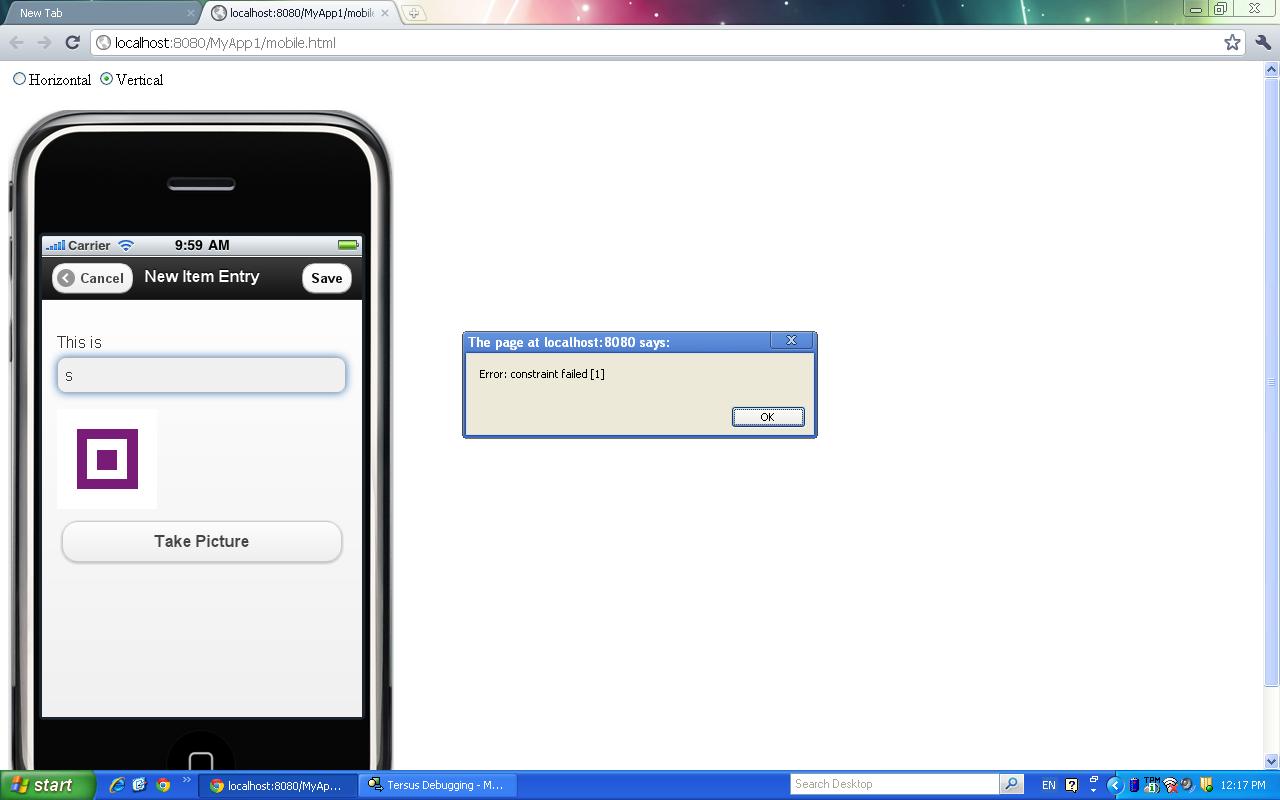Open Tersus Debugging from the taskbar

(x=436, y=785)
